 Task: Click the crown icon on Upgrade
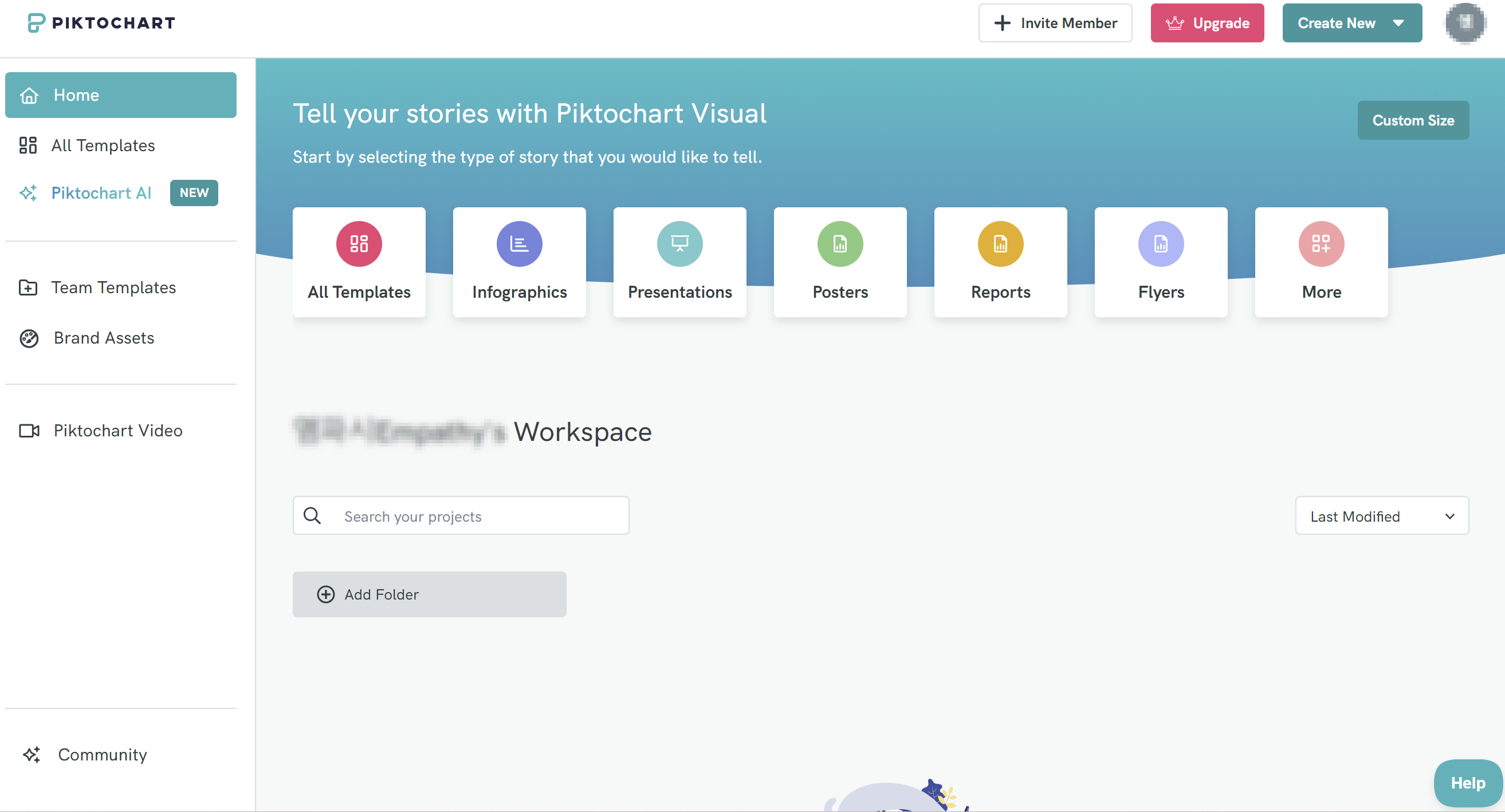pos(1174,23)
